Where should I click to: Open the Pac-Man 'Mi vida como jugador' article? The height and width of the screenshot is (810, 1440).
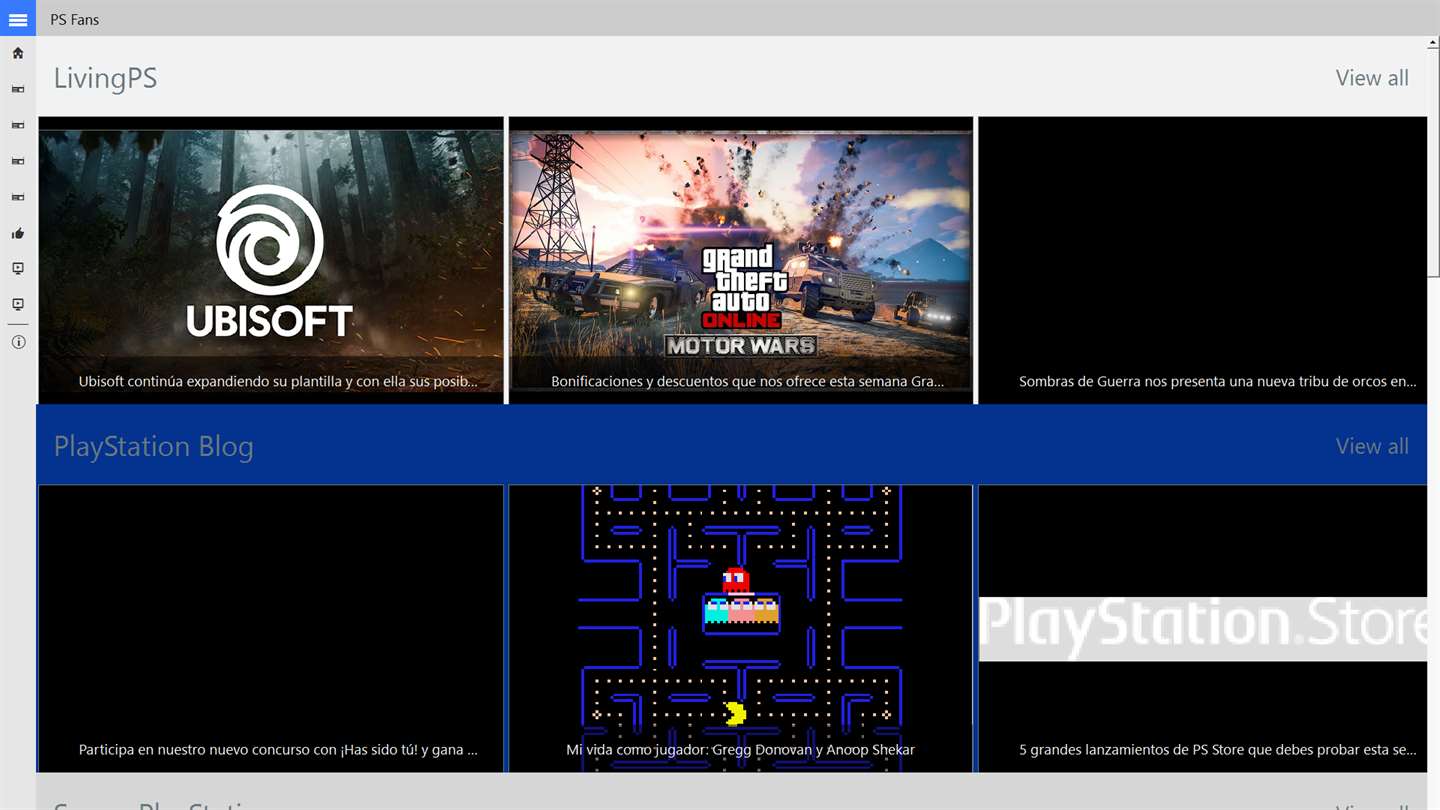point(741,629)
